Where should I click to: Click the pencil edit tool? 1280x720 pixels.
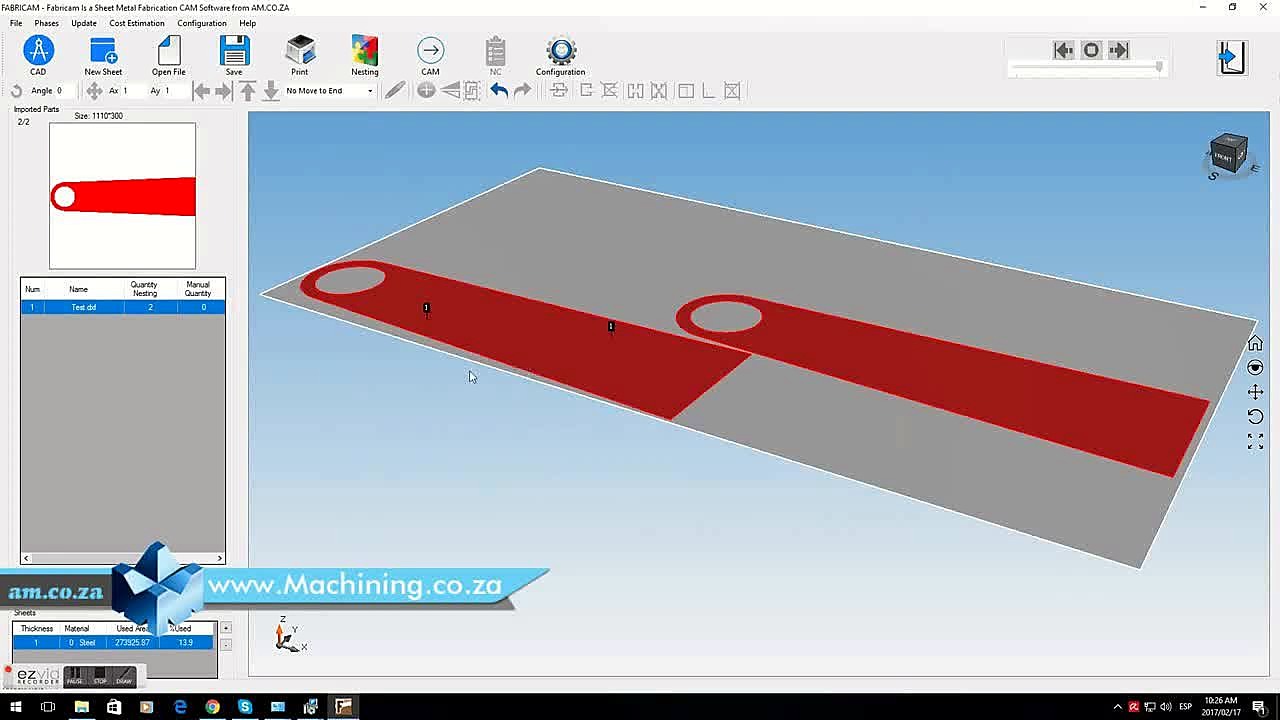395,91
